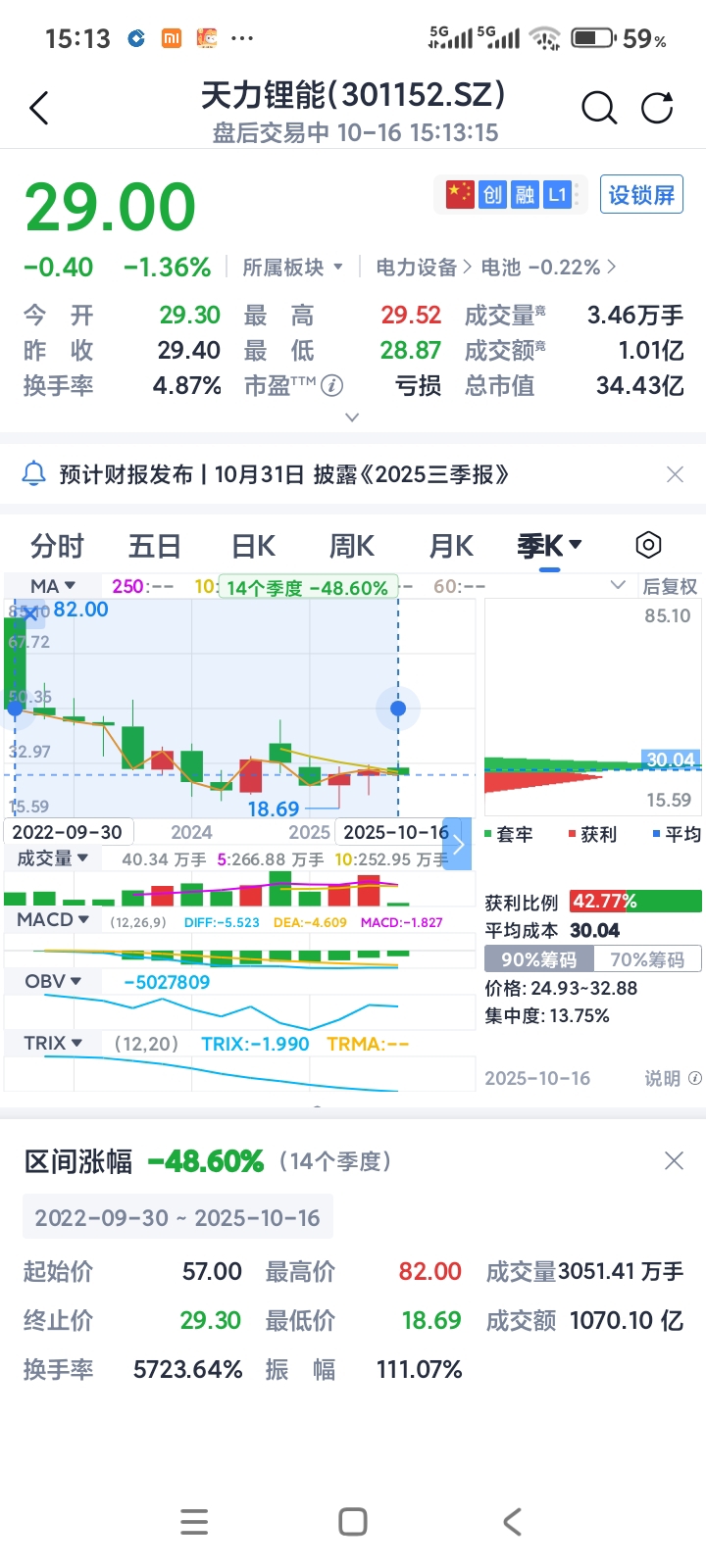Change 后复权 adjustment setting
The width and height of the screenshot is (706, 1568).
670,586
